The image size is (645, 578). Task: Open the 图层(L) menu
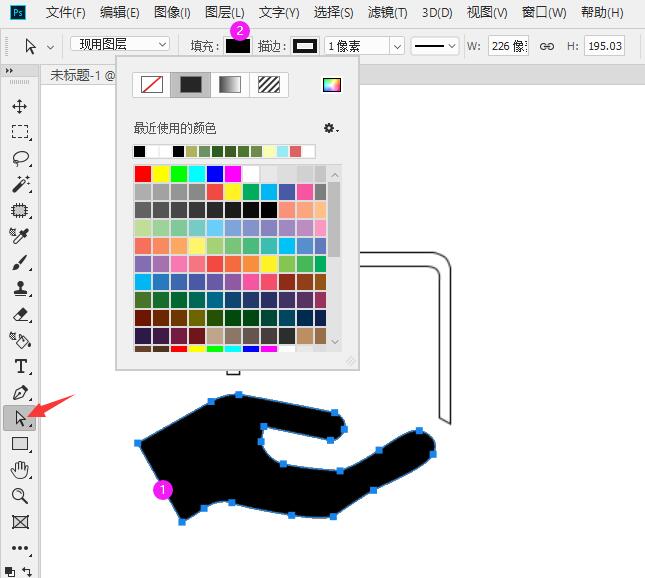coord(225,13)
